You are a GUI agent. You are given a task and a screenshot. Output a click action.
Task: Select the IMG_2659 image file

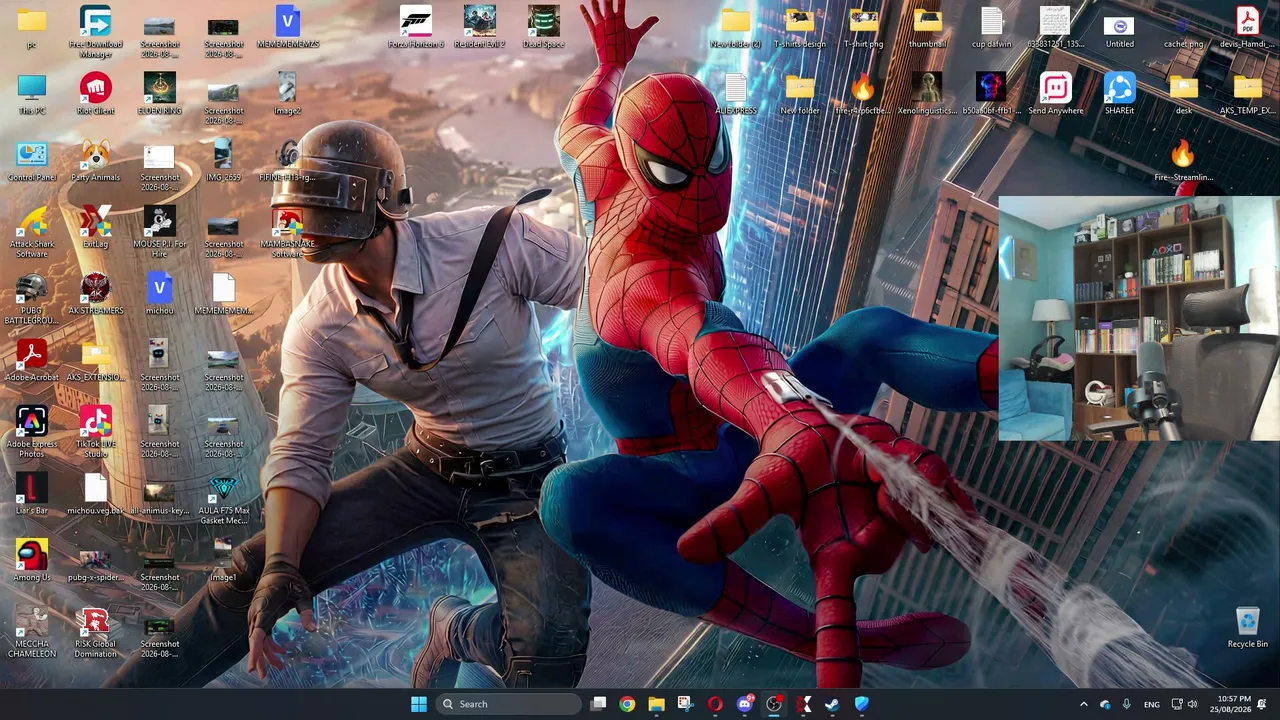coord(223,162)
